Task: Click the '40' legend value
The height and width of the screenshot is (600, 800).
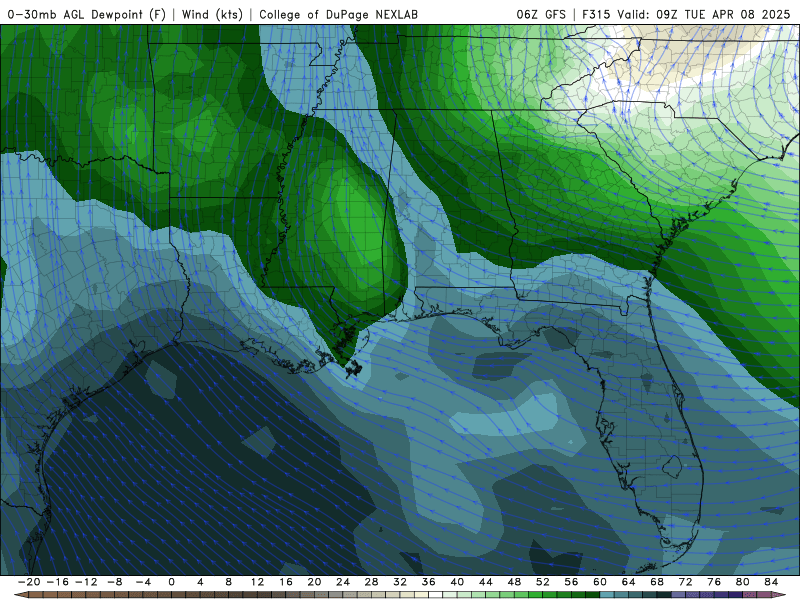Action: (x=457, y=582)
